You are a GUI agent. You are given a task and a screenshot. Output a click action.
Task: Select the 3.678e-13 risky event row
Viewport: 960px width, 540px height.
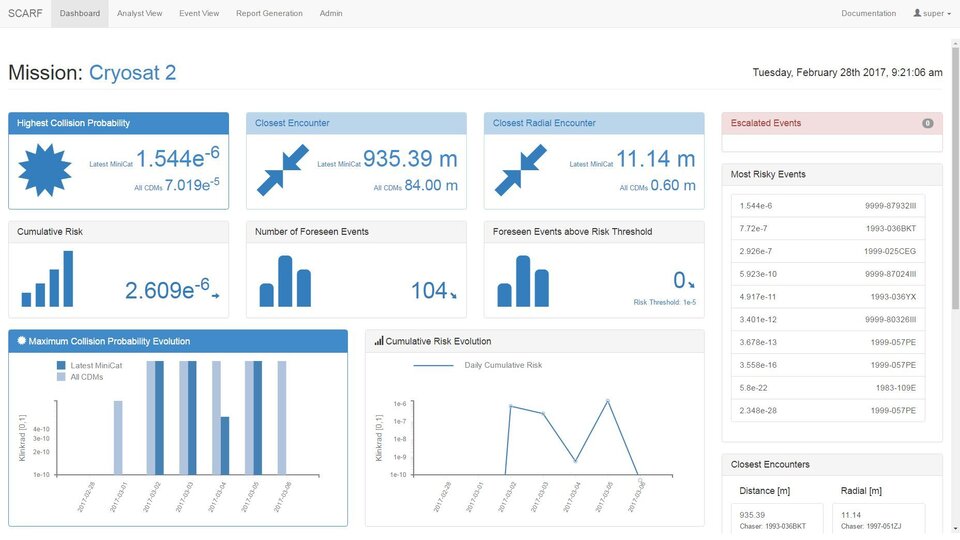coord(828,342)
